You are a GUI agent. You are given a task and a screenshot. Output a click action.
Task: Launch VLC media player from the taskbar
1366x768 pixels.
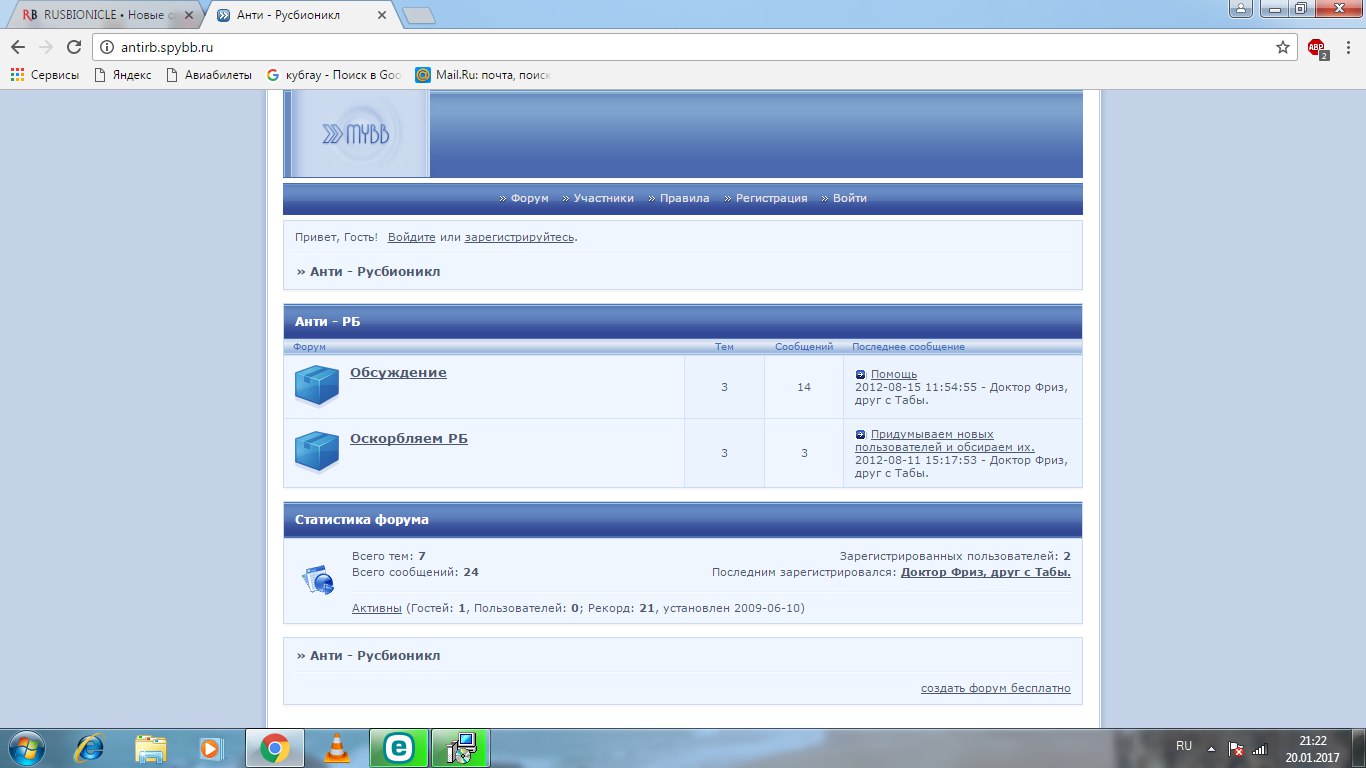tap(338, 747)
